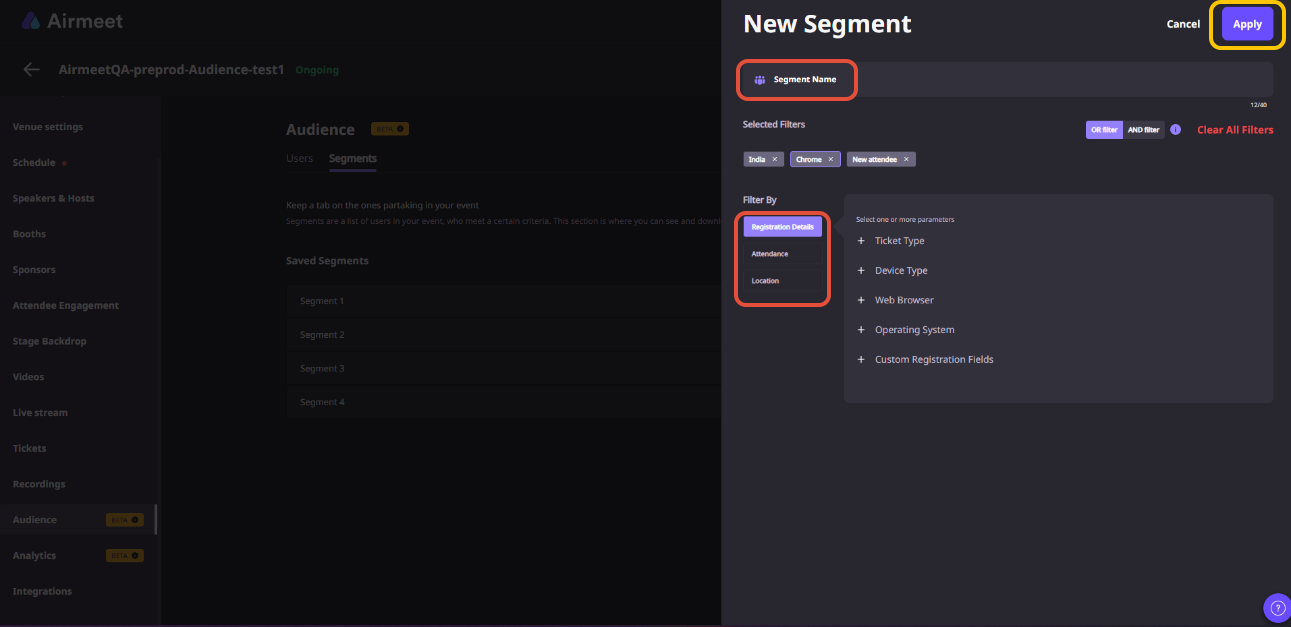Open Venue settings in sidebar
The image size is (1291, 627).
(48, 127)
